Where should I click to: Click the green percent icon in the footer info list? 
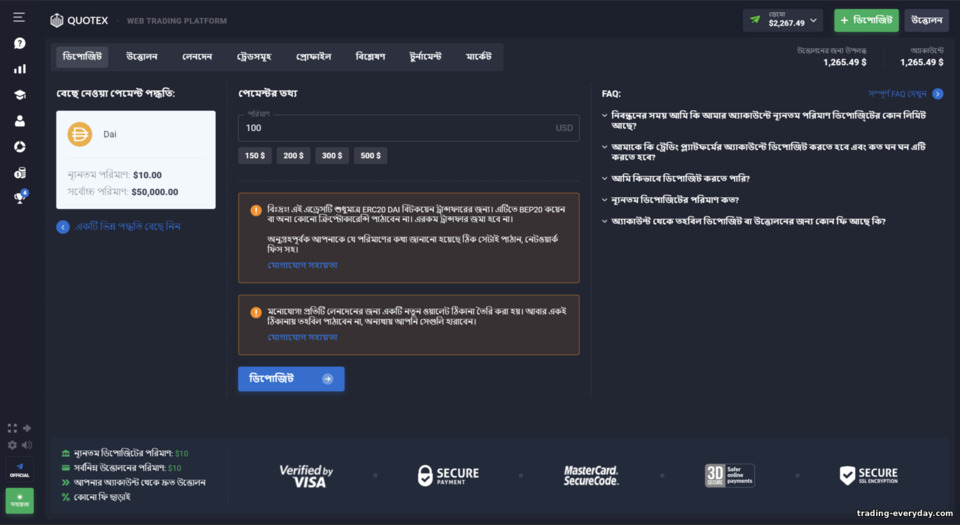(66, 497)
